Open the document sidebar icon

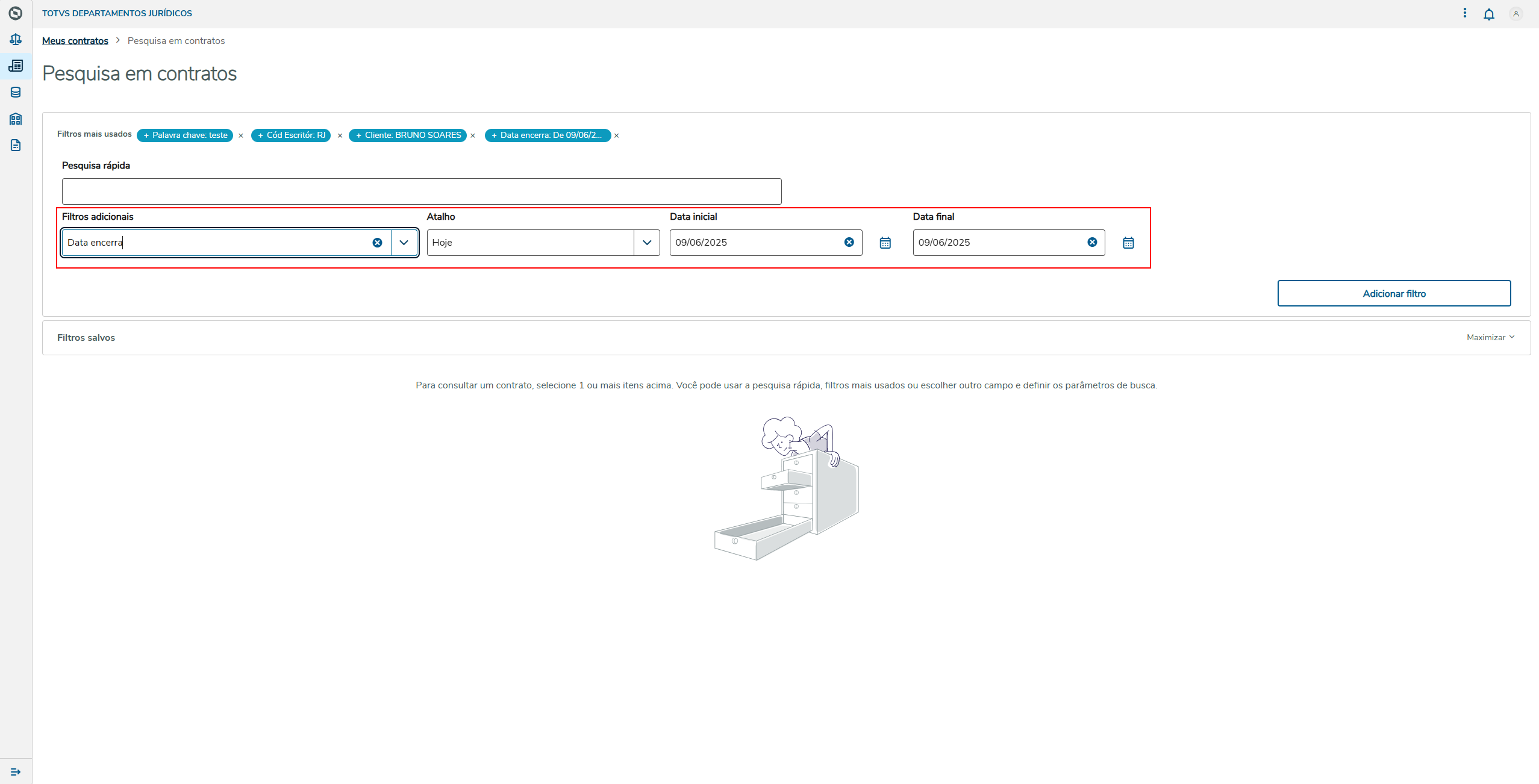[x=16, y=145]
